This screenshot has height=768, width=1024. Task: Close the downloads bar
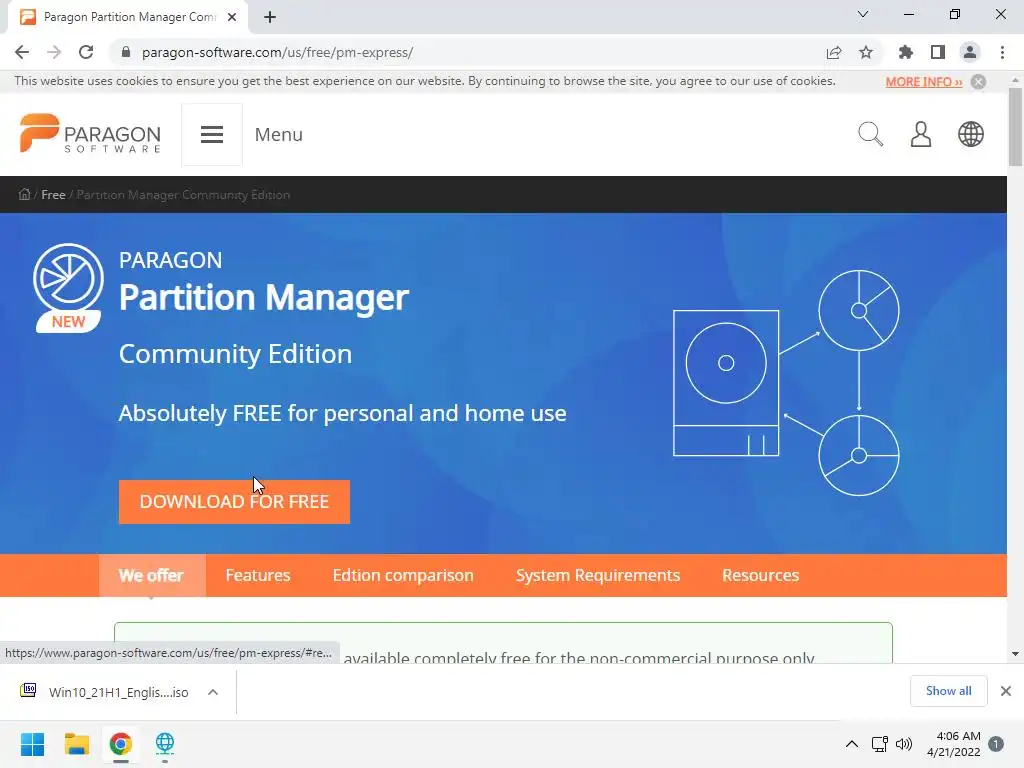pos(1006,691)
